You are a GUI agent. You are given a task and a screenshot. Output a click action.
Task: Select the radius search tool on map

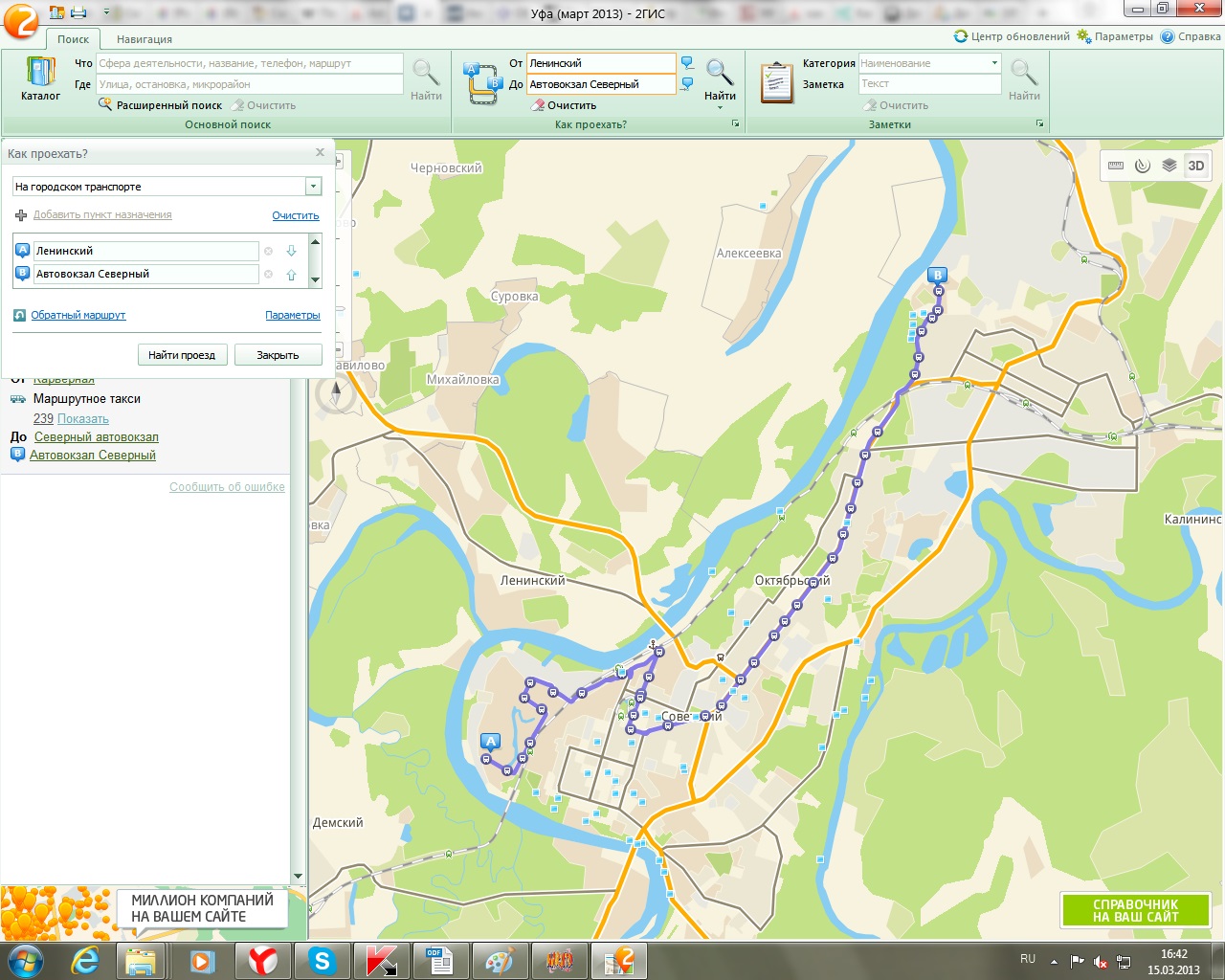coord(1143,166)
